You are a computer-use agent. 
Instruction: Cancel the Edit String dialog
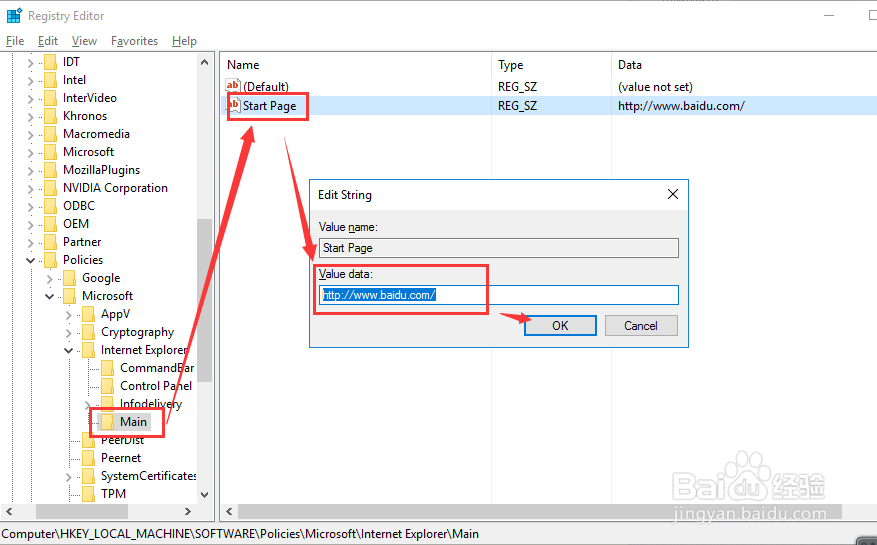pyautogui.click(x=641, y=326)
